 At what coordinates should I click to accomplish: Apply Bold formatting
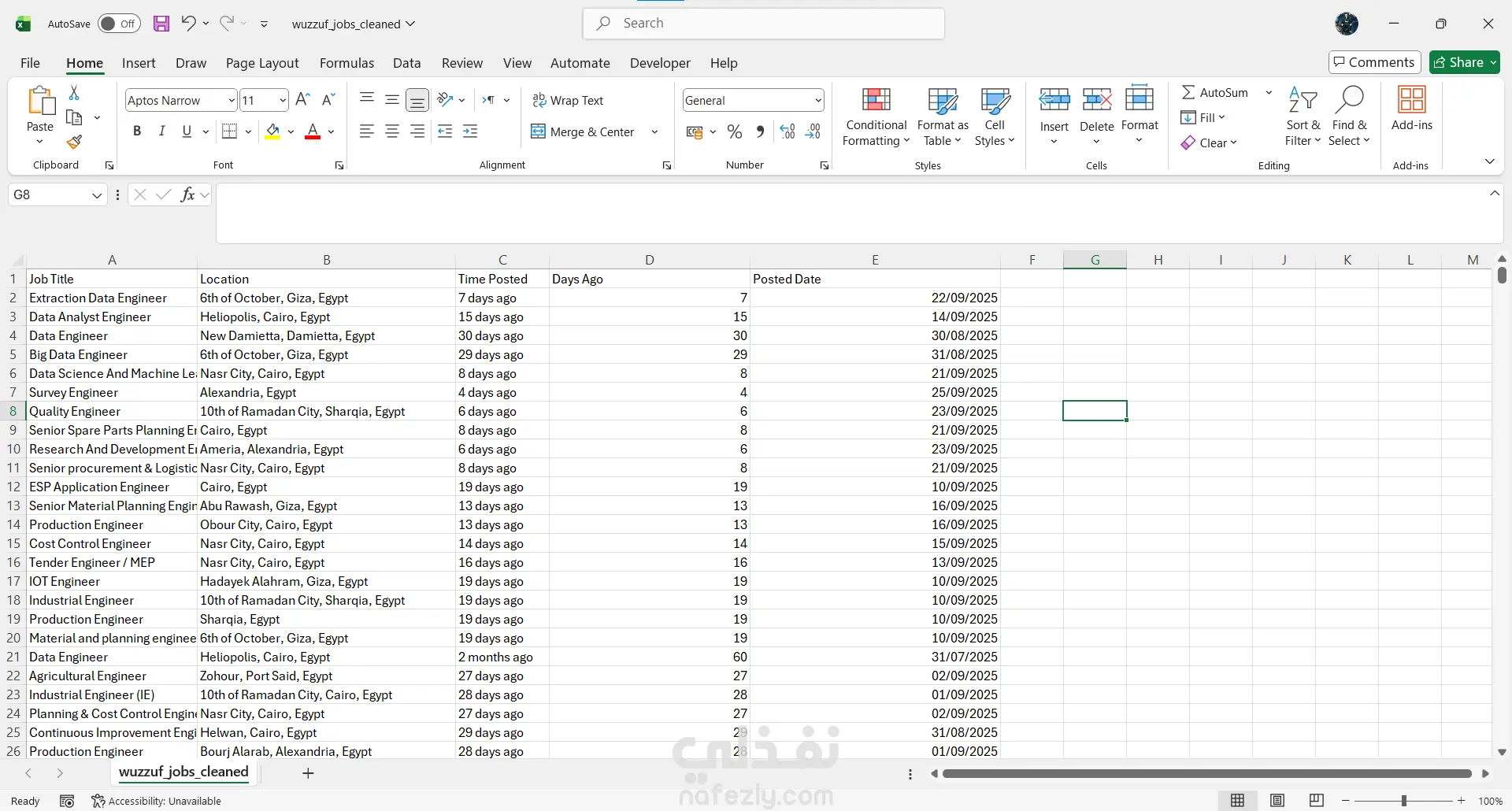[137, 131]
